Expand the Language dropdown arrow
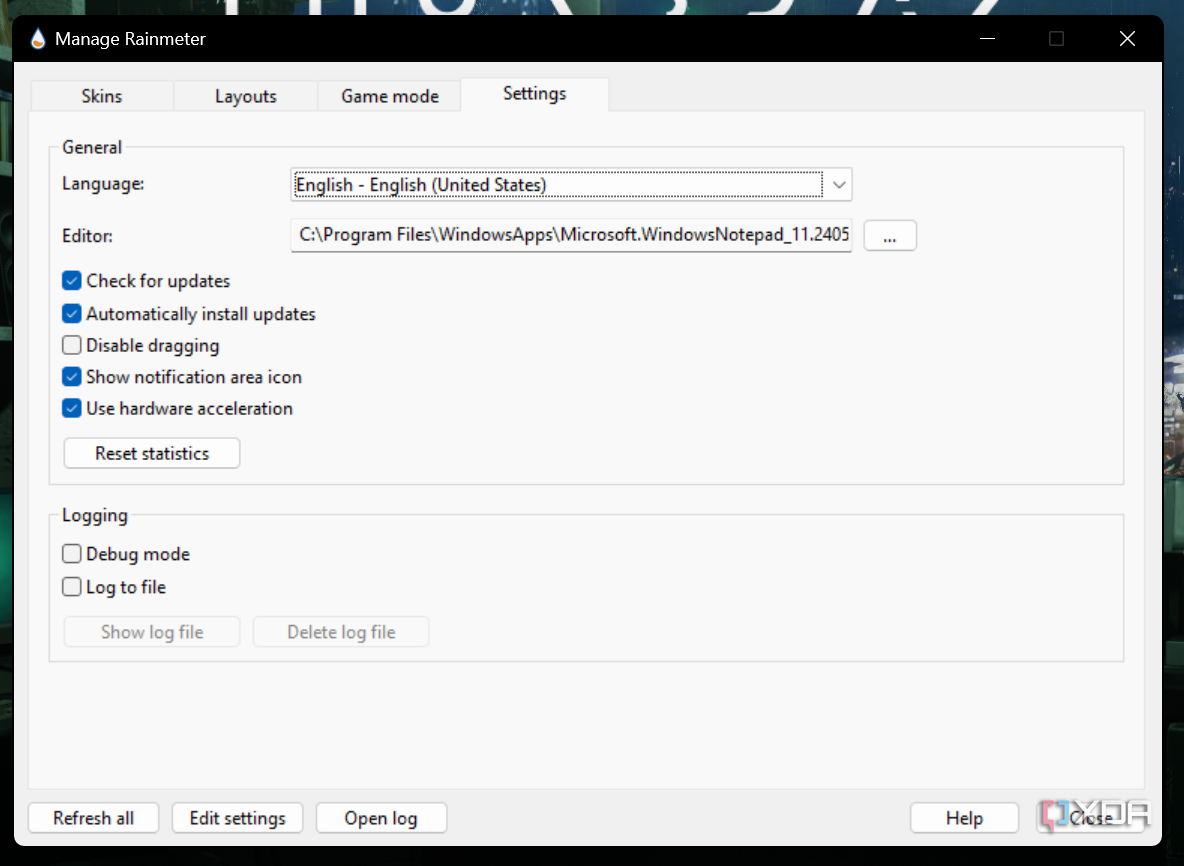The width and height of the screenshot is (1184, 866). [x=838, y=185]
